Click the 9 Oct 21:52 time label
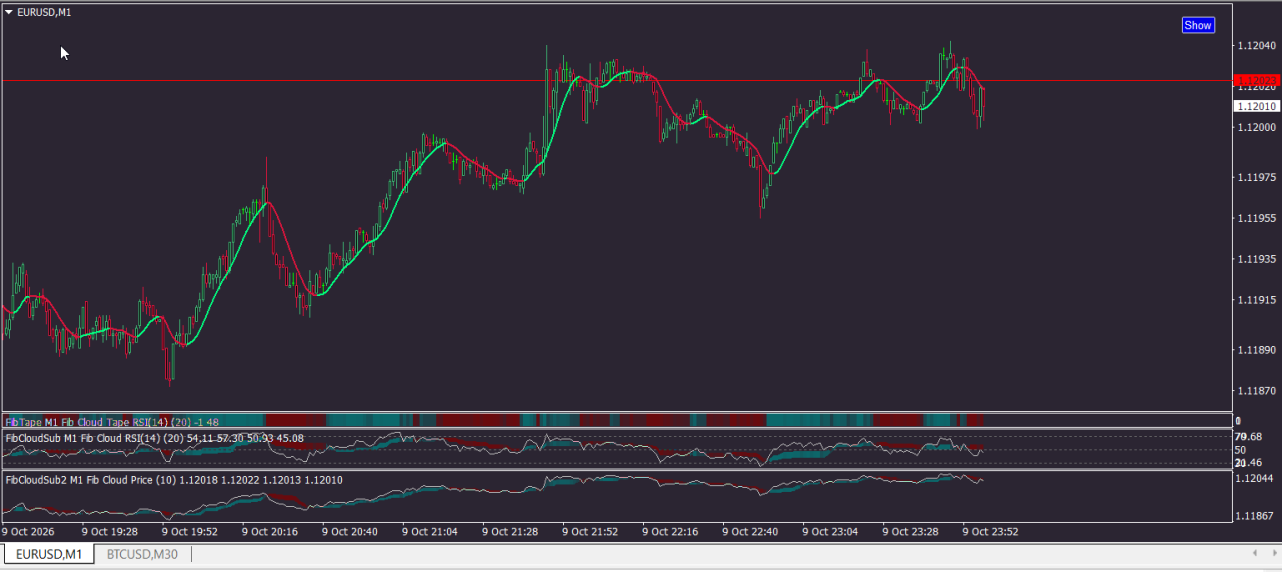Screen dimensions: 1282x572 click(x=590, y=532)
